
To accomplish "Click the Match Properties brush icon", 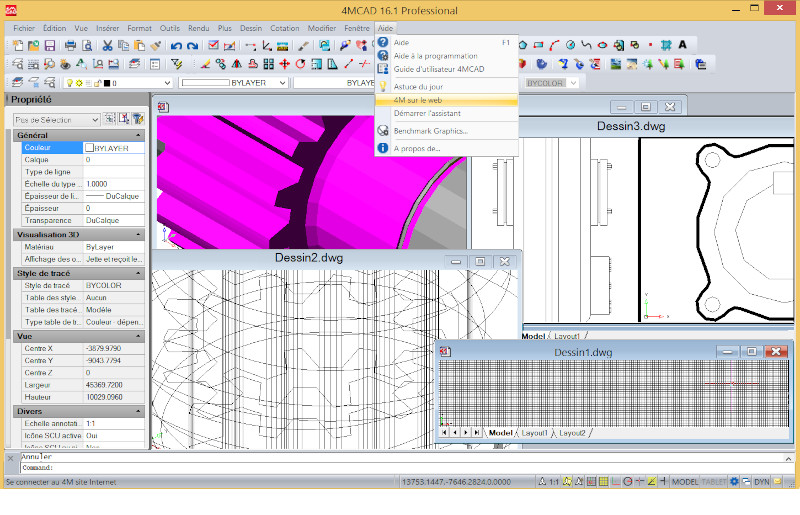I will pos(156,46).
